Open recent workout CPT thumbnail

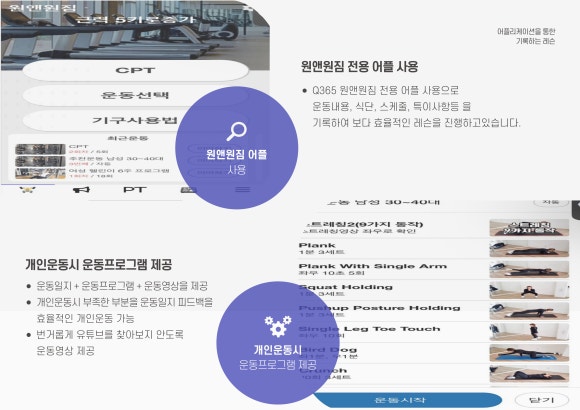(x=40, y=149)
